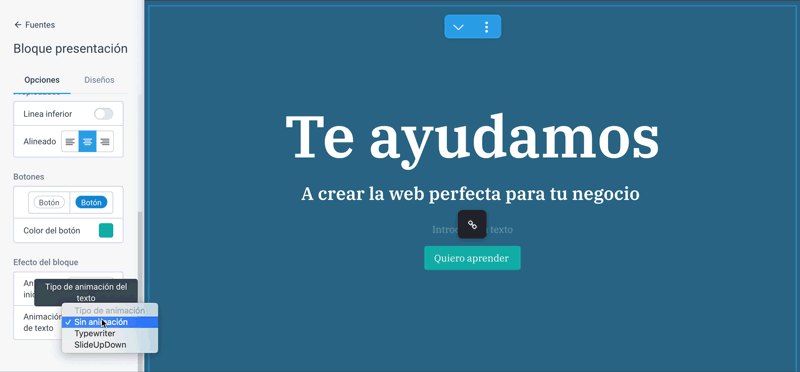Align text to the right
The height and width of the screenshot is (372, 800).
[x=105, y=141]
